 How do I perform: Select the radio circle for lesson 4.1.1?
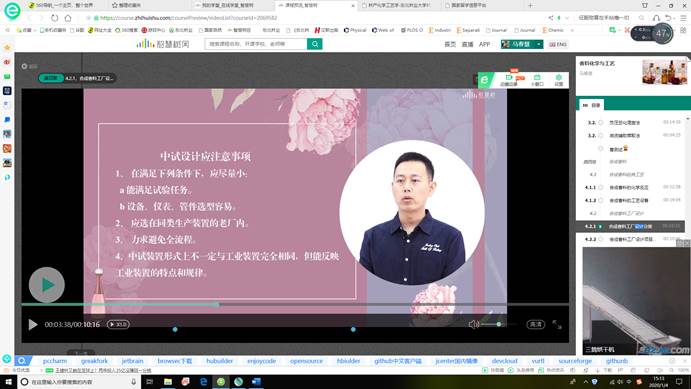(600, 187)
